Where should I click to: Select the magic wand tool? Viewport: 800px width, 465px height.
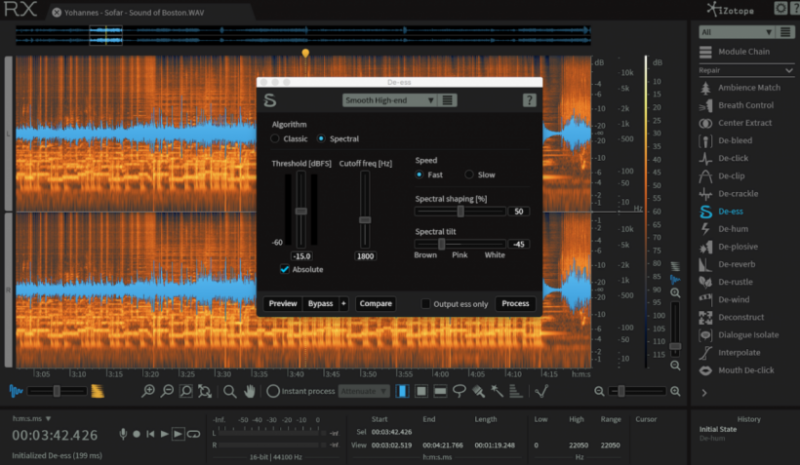pyautogui.click(x=497, y=391)
